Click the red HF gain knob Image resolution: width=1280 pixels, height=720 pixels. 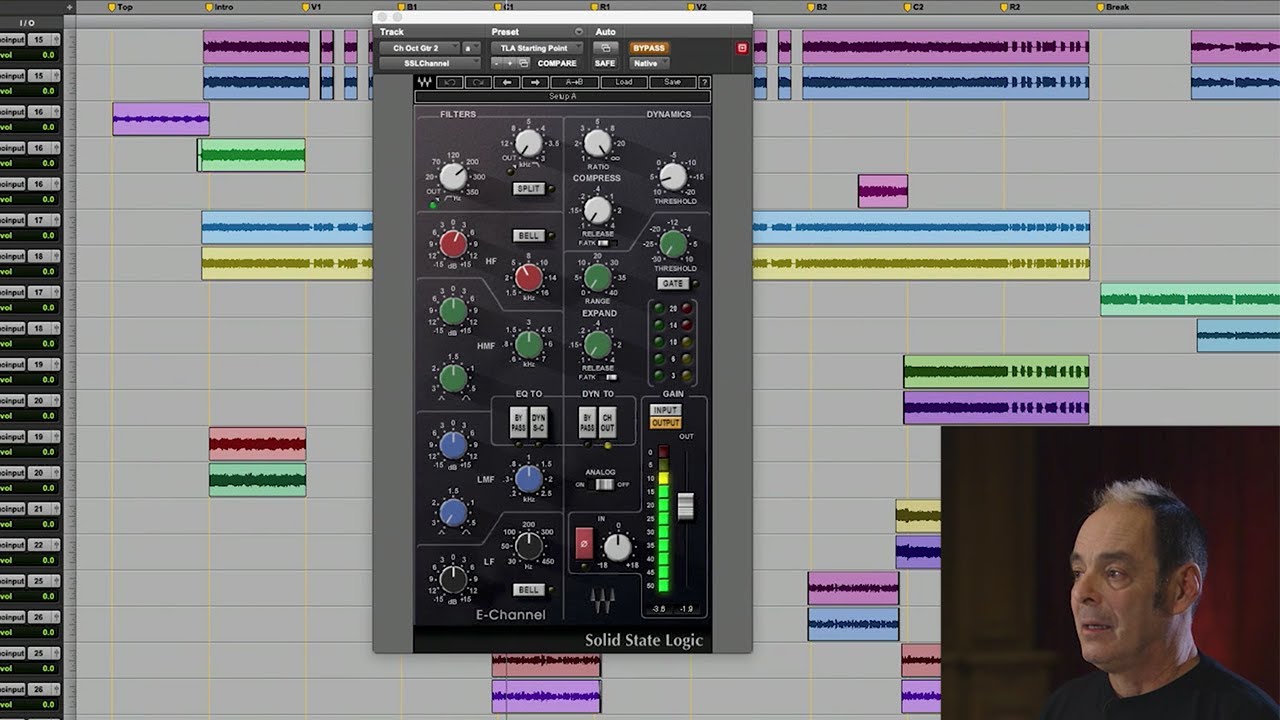453,243
